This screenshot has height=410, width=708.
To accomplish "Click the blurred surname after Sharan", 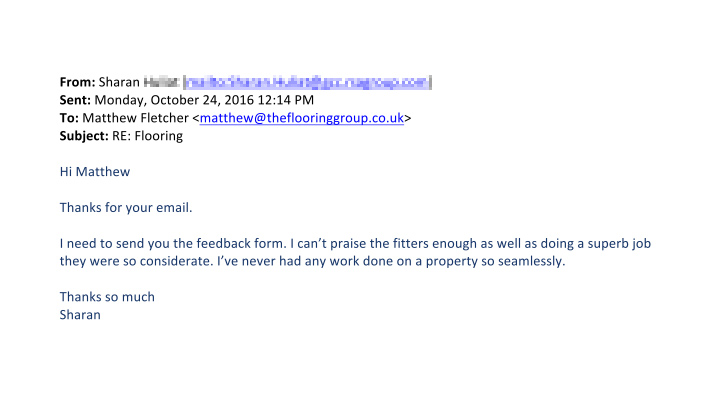I will tap(161, 82).
